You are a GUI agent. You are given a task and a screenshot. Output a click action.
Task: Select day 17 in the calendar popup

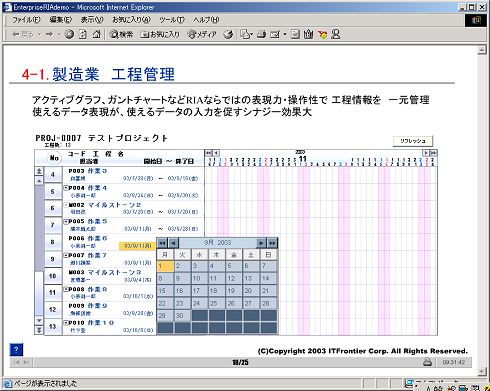[x=199, y=291]
